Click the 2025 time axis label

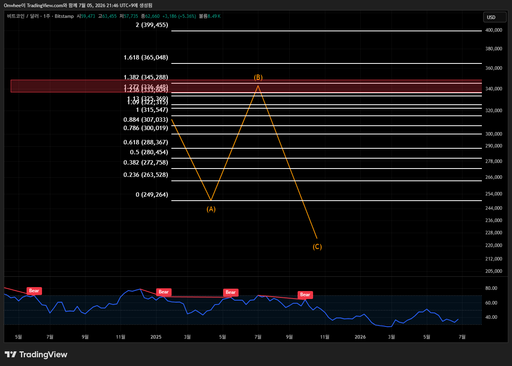click(156, 337)
